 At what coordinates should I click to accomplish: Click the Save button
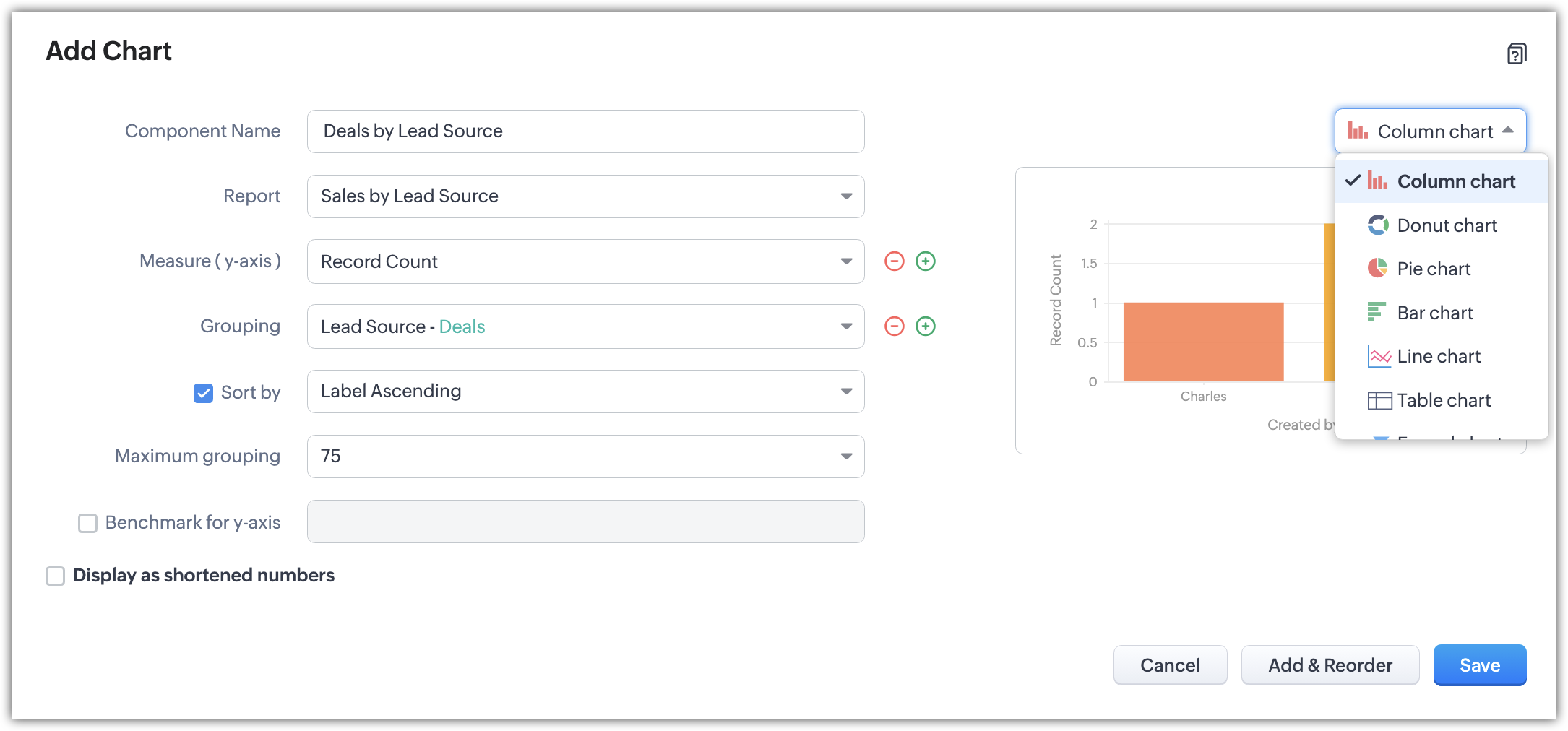[1479, 665]
